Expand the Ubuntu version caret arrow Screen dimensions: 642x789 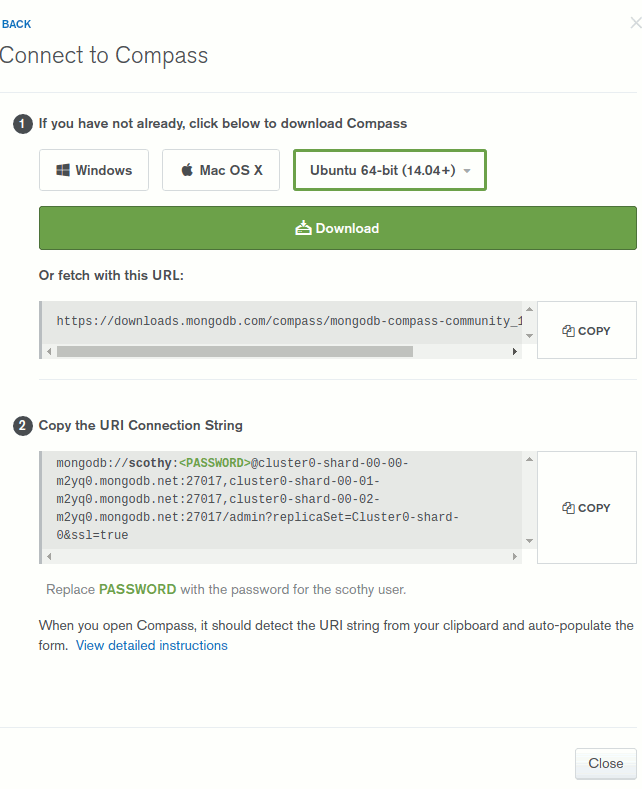tap(467, 171)
